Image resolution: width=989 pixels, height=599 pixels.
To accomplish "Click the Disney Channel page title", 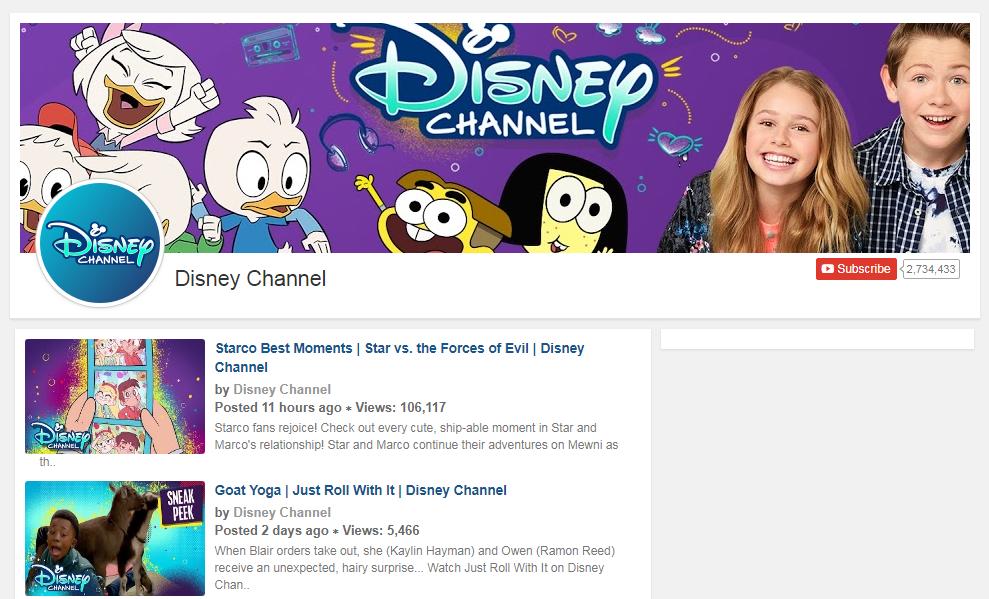I will click(x=250, y=278).
